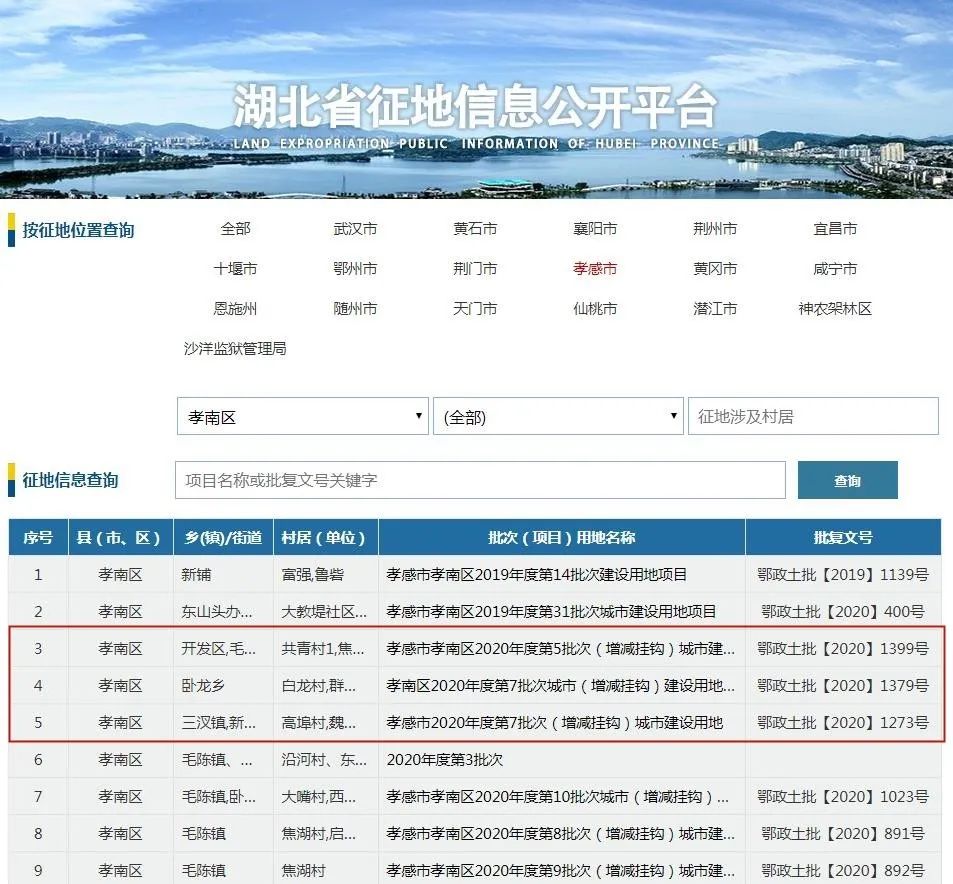Click the 查询 search button
The height and width of the screenshot is (884, 953).
pyautogui.click(x=847, y=480)
